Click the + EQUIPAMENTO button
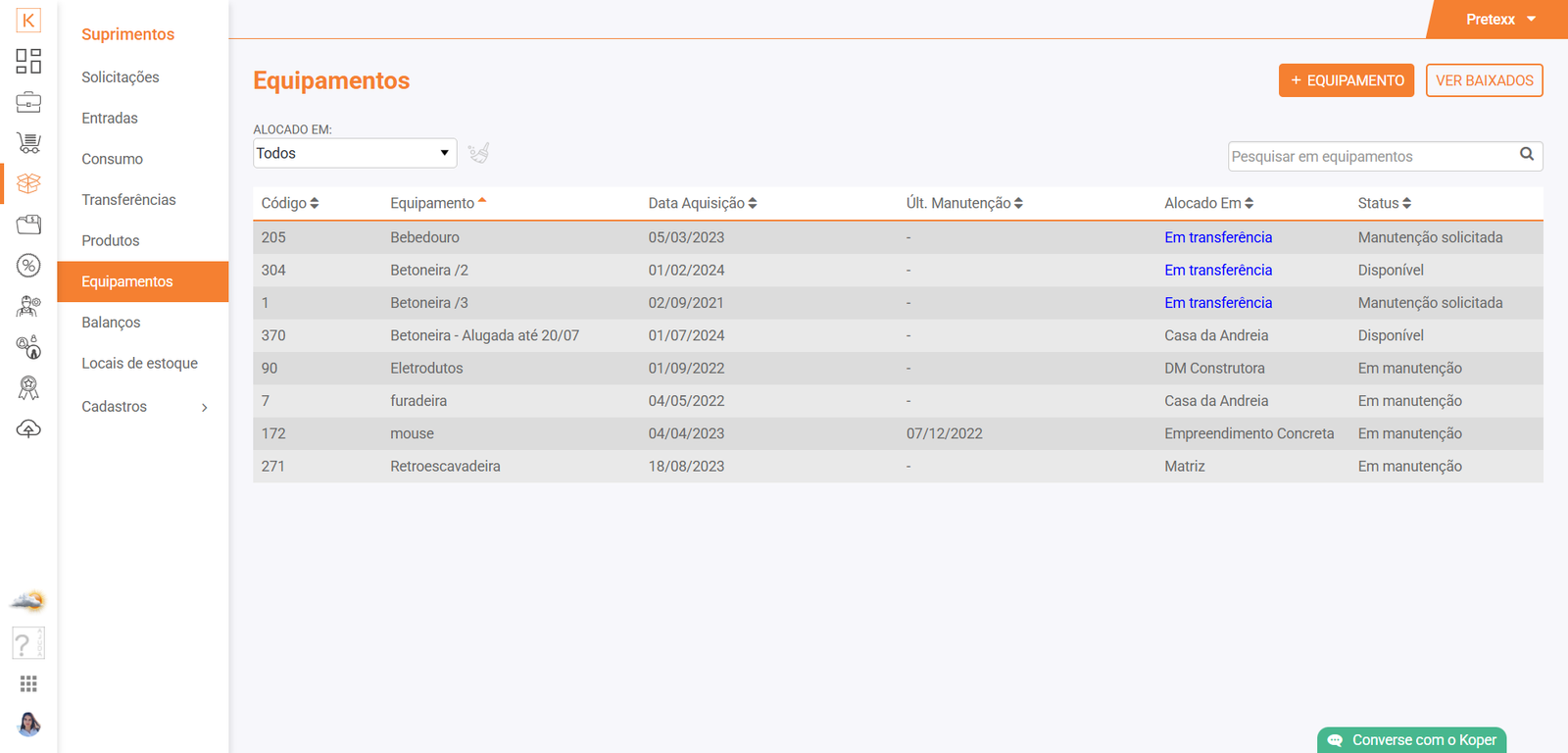The image size is (1568, 753). click(x=1346, y=80)
